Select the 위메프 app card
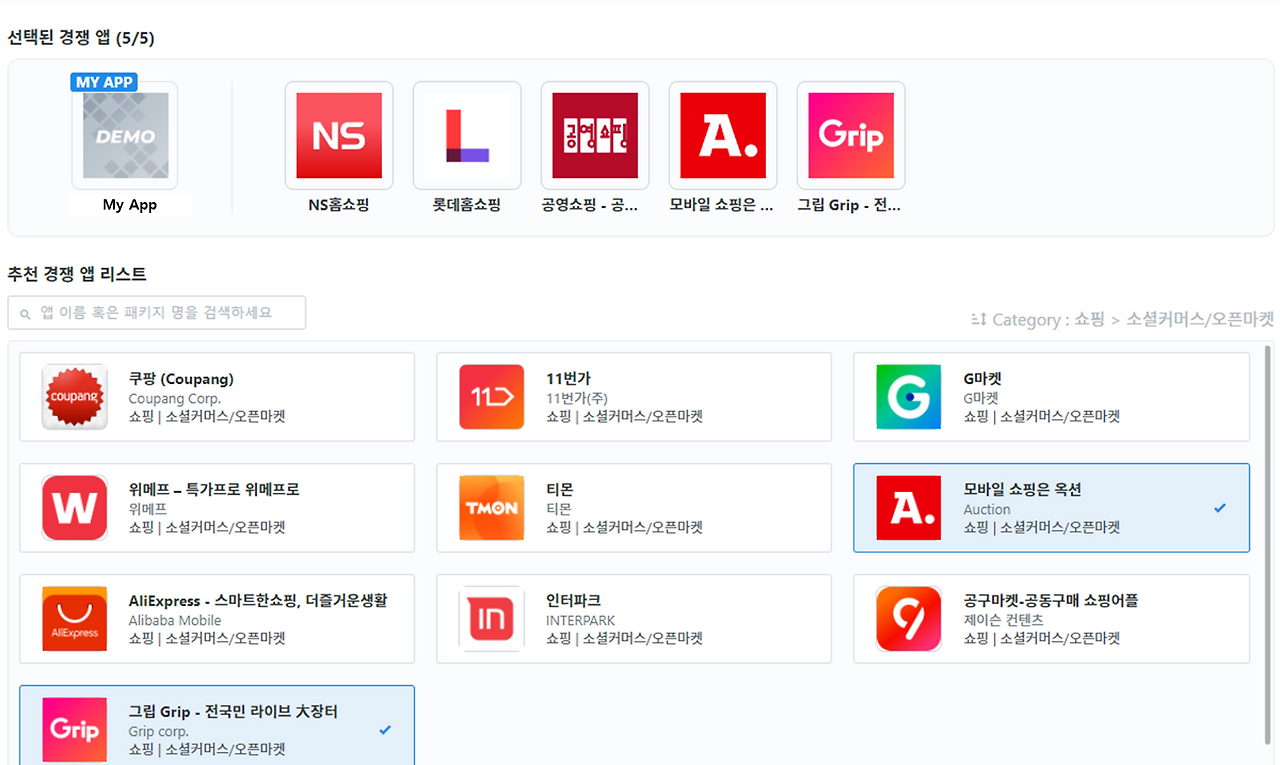 coord(217,508)
